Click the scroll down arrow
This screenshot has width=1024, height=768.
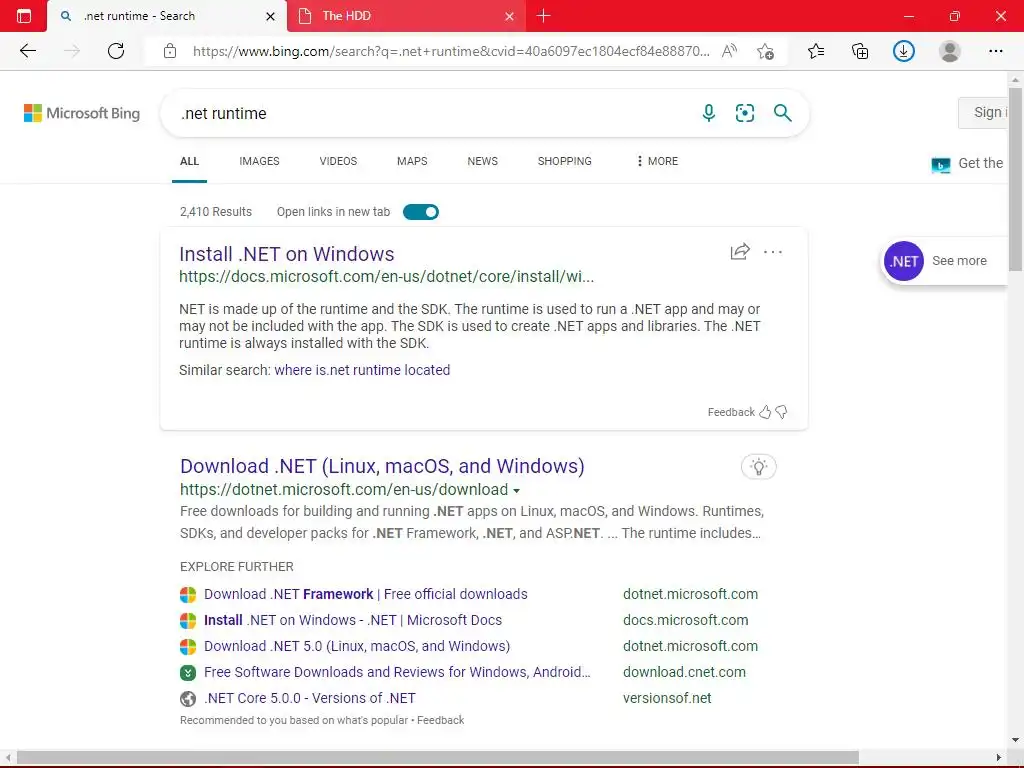pos(1015,740)
